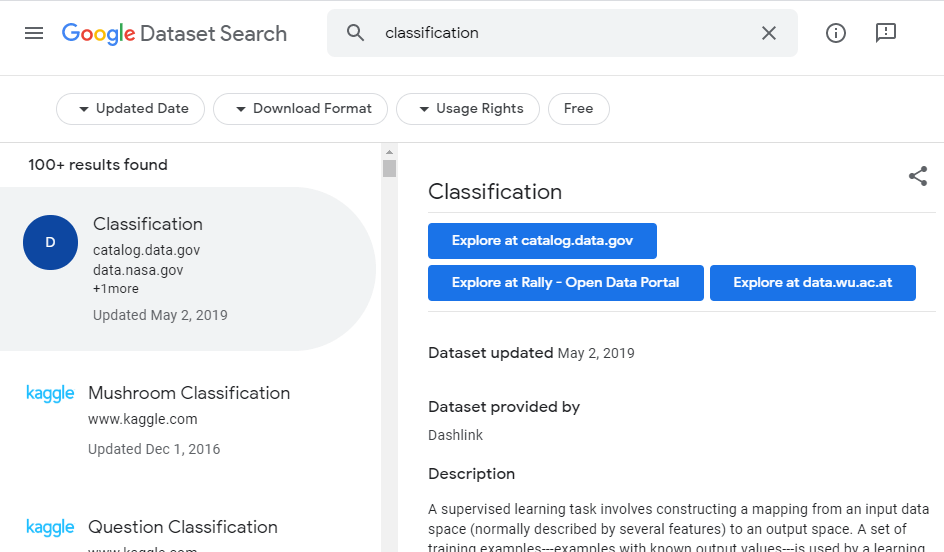The image size is (944, 552).
Task: Click the magnifying glass search icon
Action: (356, 33)
